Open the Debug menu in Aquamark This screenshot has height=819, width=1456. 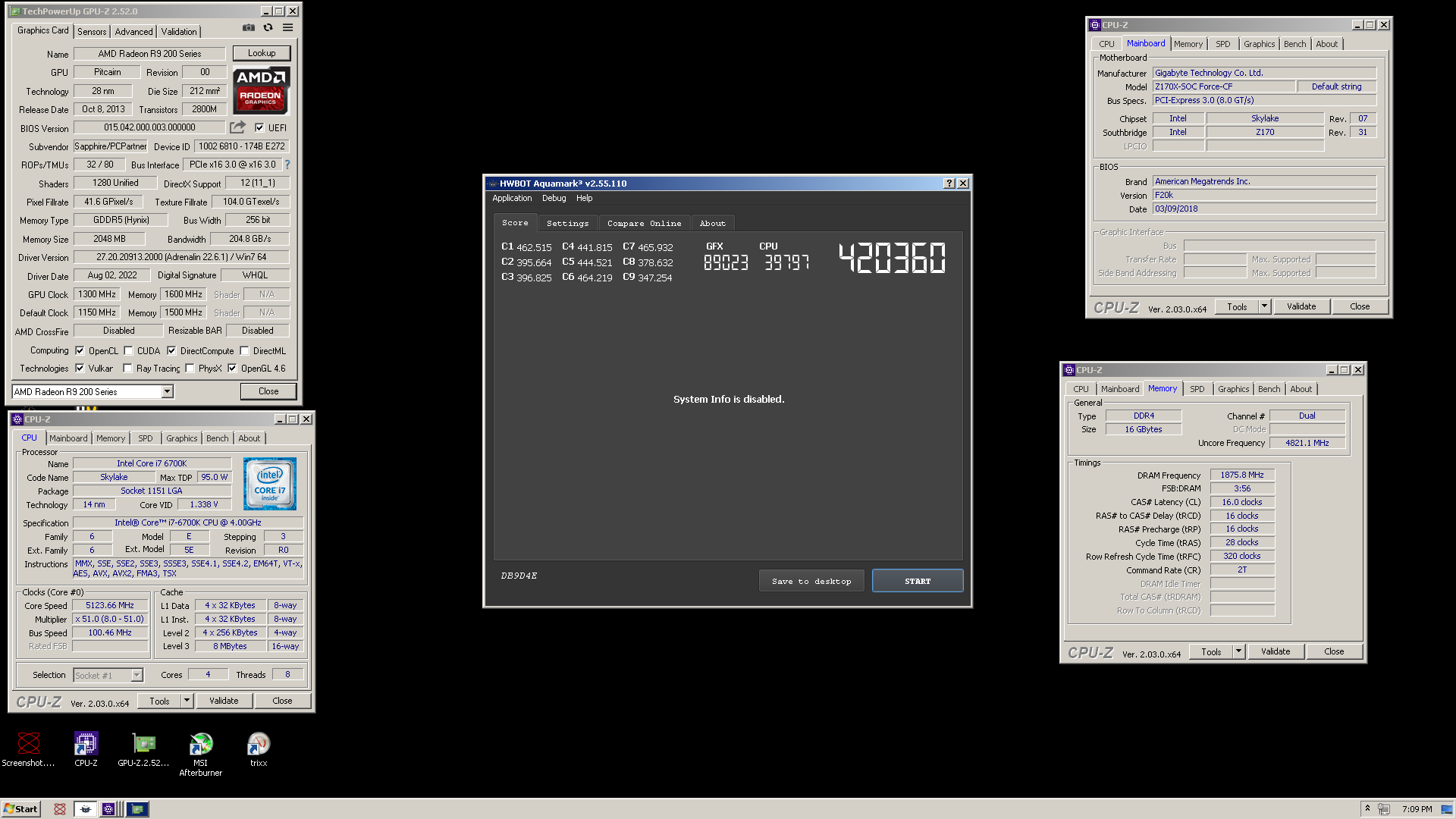pyautogui.click(x=554, y=198)
